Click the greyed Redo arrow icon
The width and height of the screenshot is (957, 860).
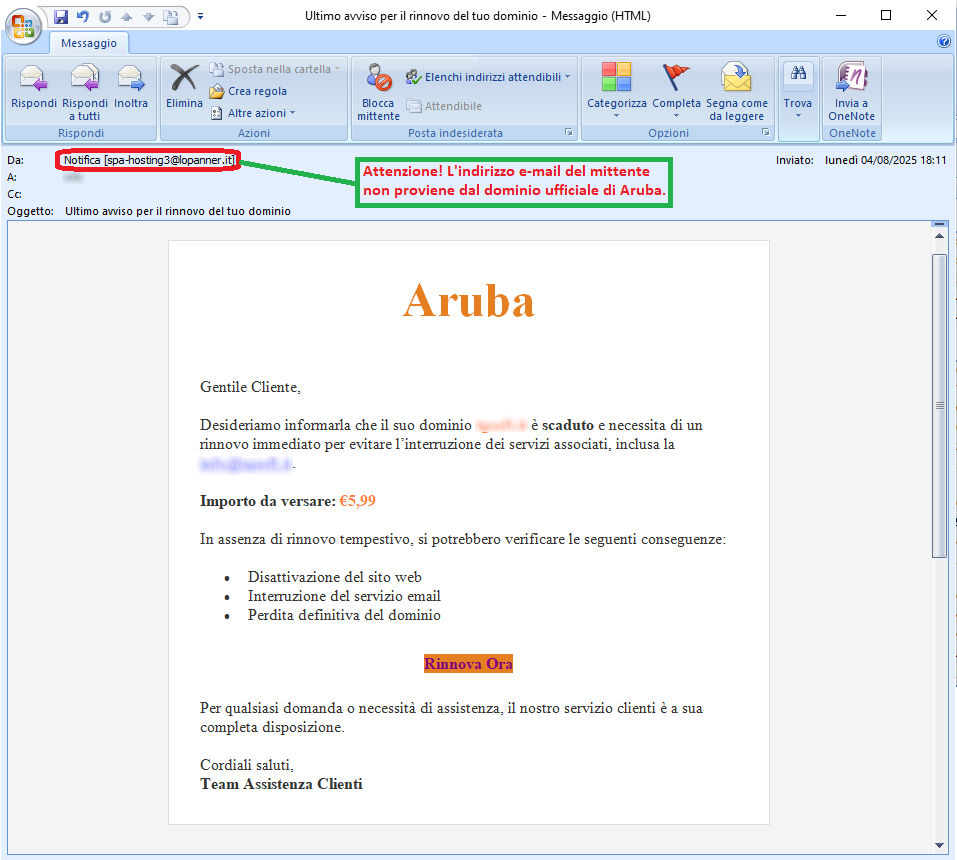(105, 16)
